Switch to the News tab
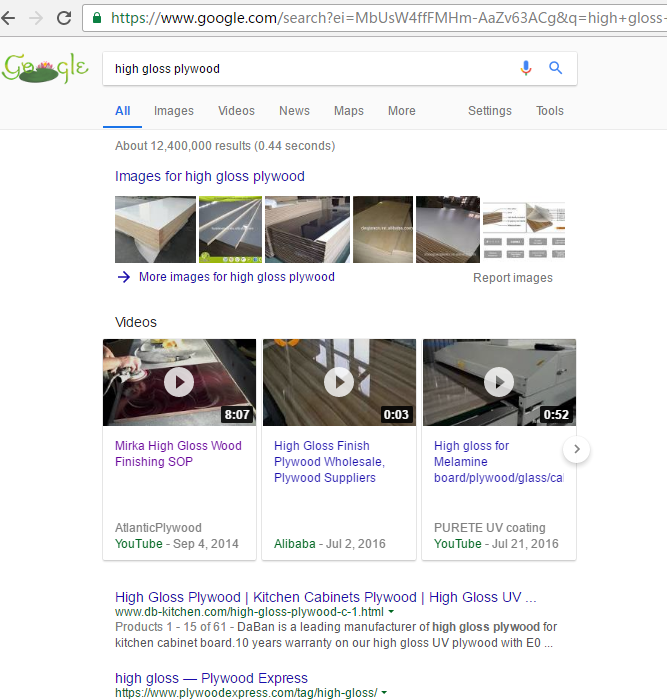The height and width of the screenshot is (699, 667). click(294, 111)
